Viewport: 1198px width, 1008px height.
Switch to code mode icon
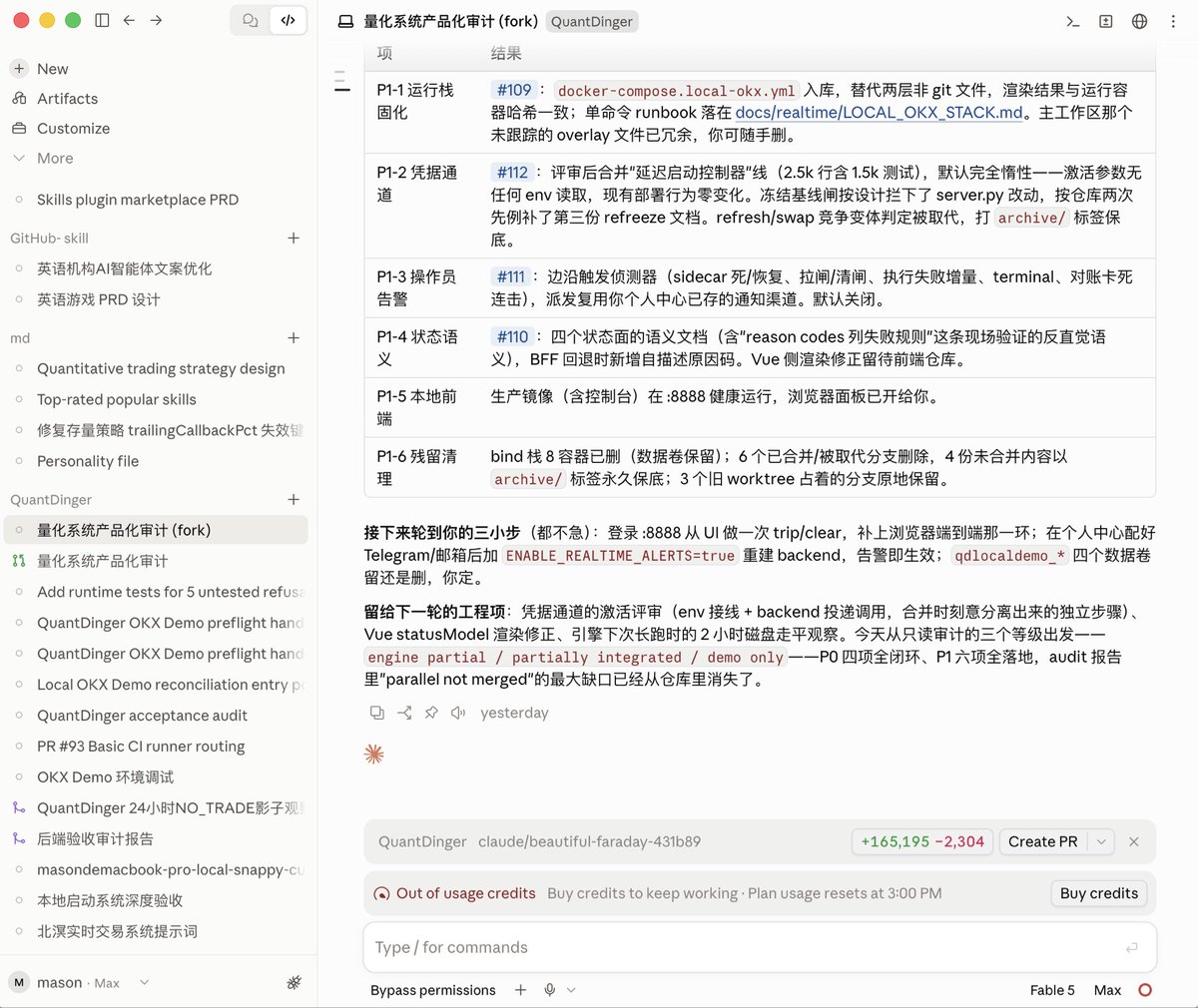[288, 20]
